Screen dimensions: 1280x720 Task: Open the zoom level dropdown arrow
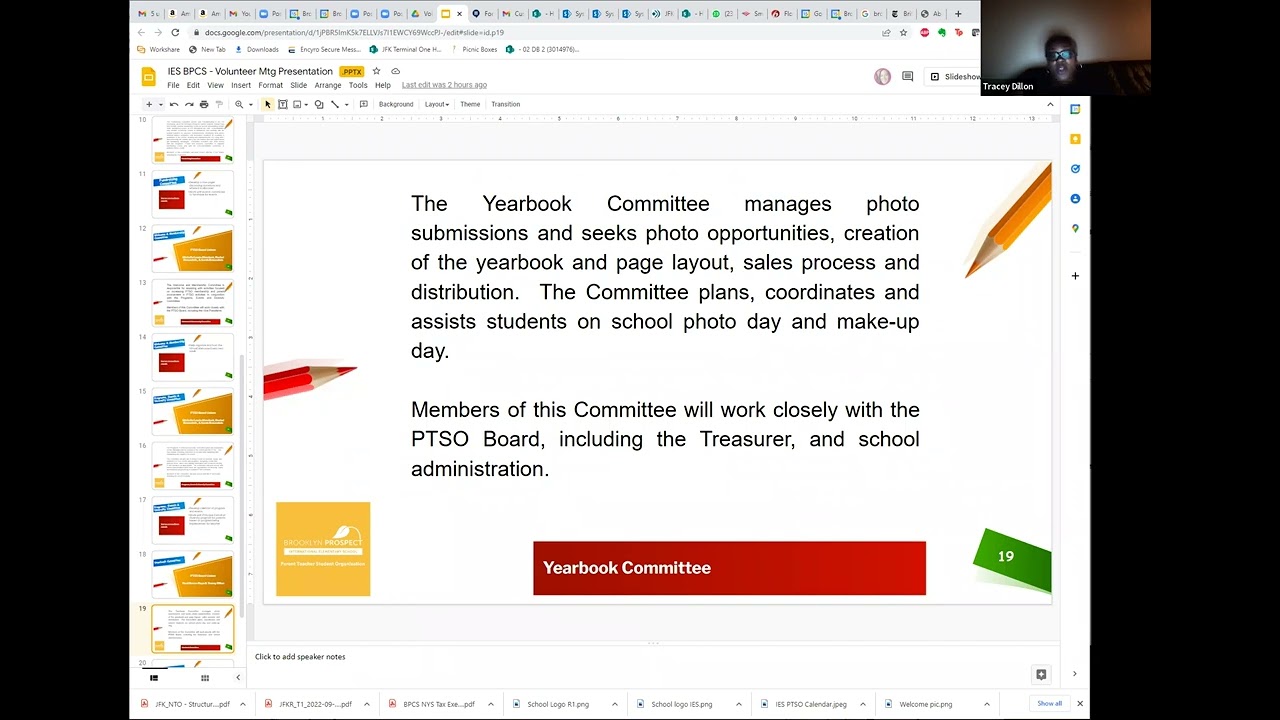[250, 104]
